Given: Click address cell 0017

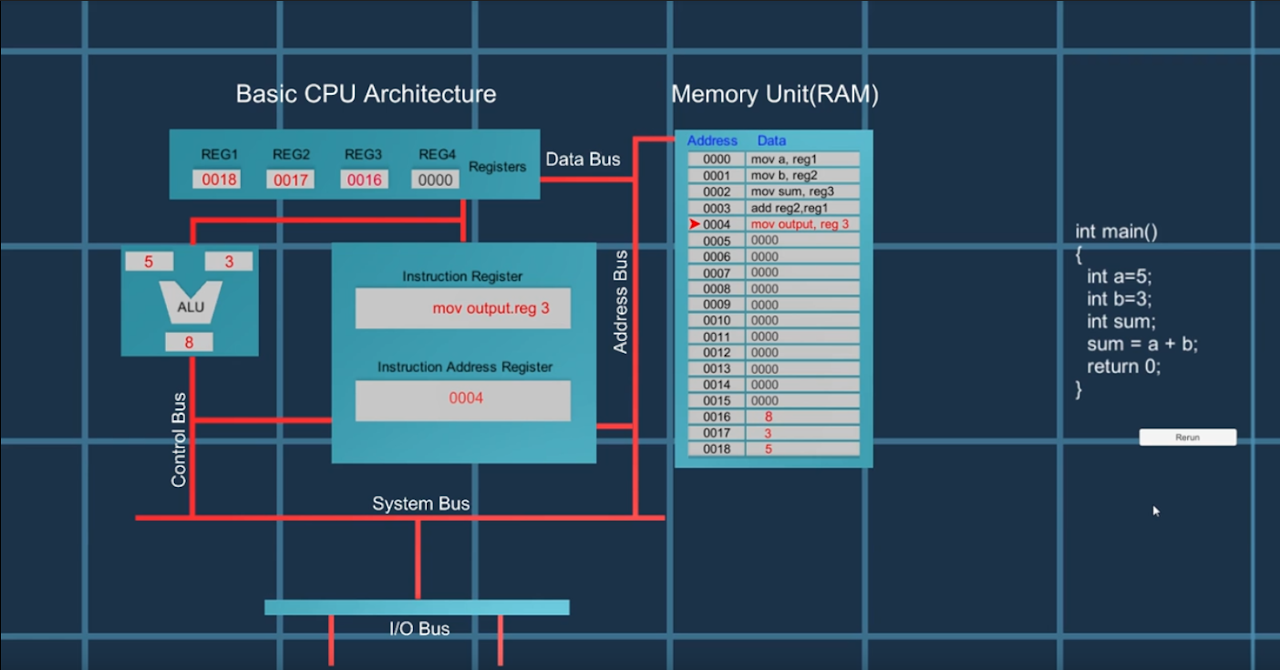Looking at the screenshot, I should (x=716, y=432).
